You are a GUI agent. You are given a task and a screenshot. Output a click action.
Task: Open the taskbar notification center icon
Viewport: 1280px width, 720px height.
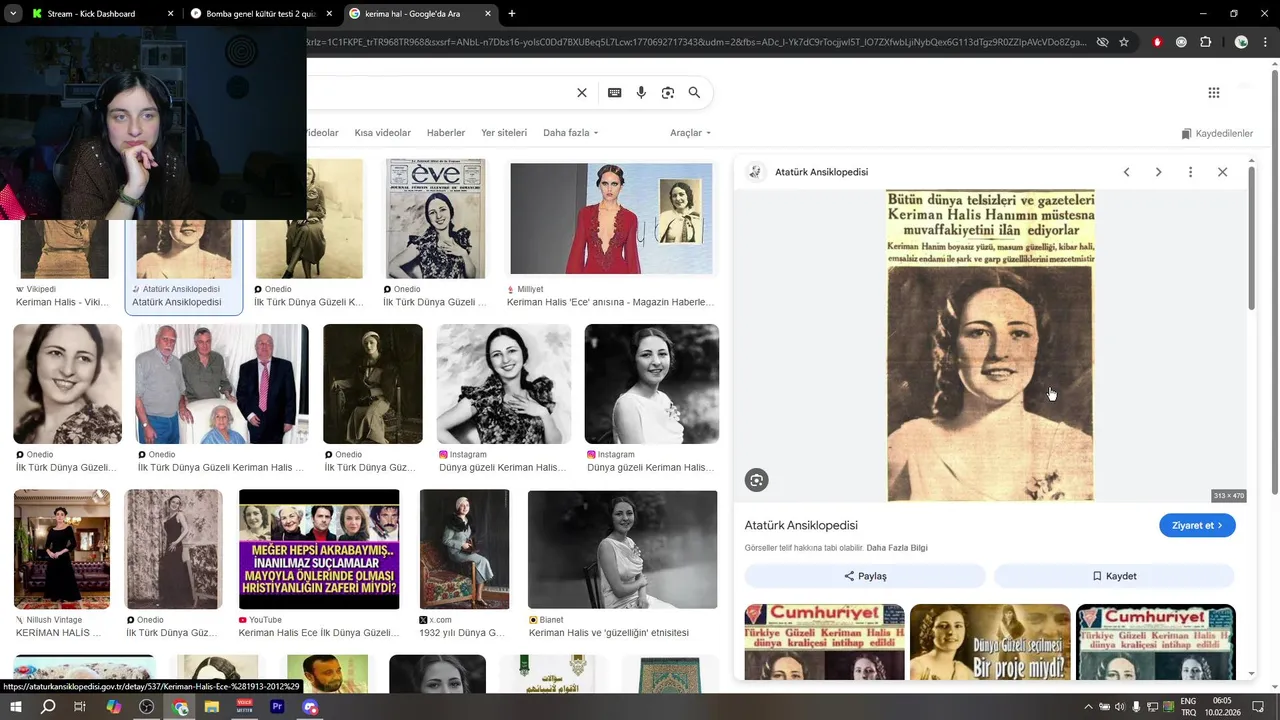pos(1258,707)
